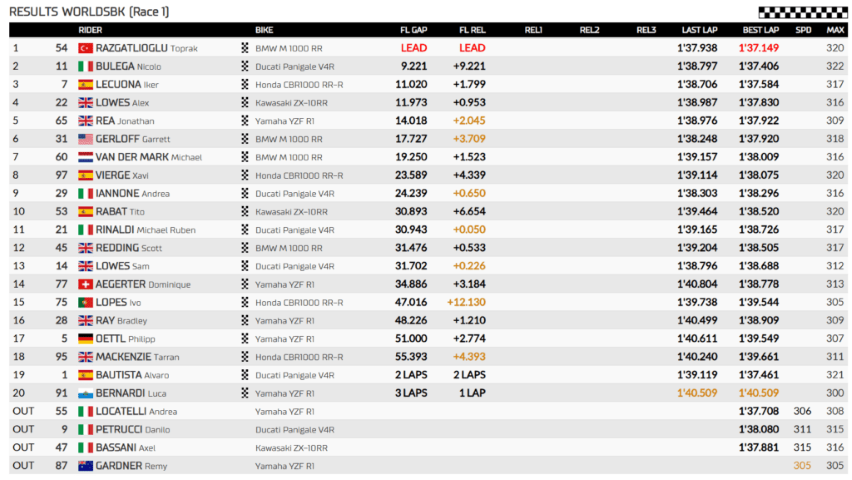Click best lap 1'37.708 for LOCATELLI
Image resolution: width=852 pixels, height=480 pixels.
(x=759, y=412)
